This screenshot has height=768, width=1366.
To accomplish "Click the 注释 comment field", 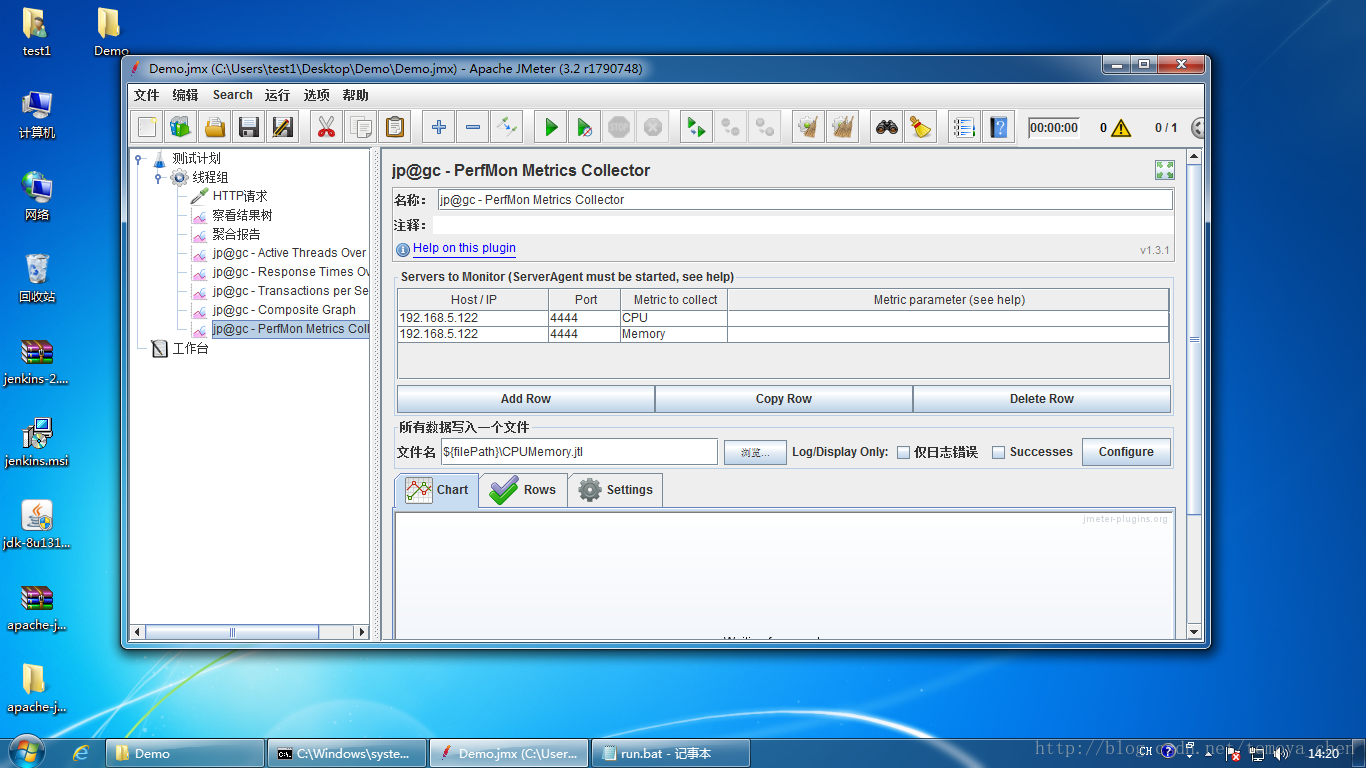I will pos(803,226).
